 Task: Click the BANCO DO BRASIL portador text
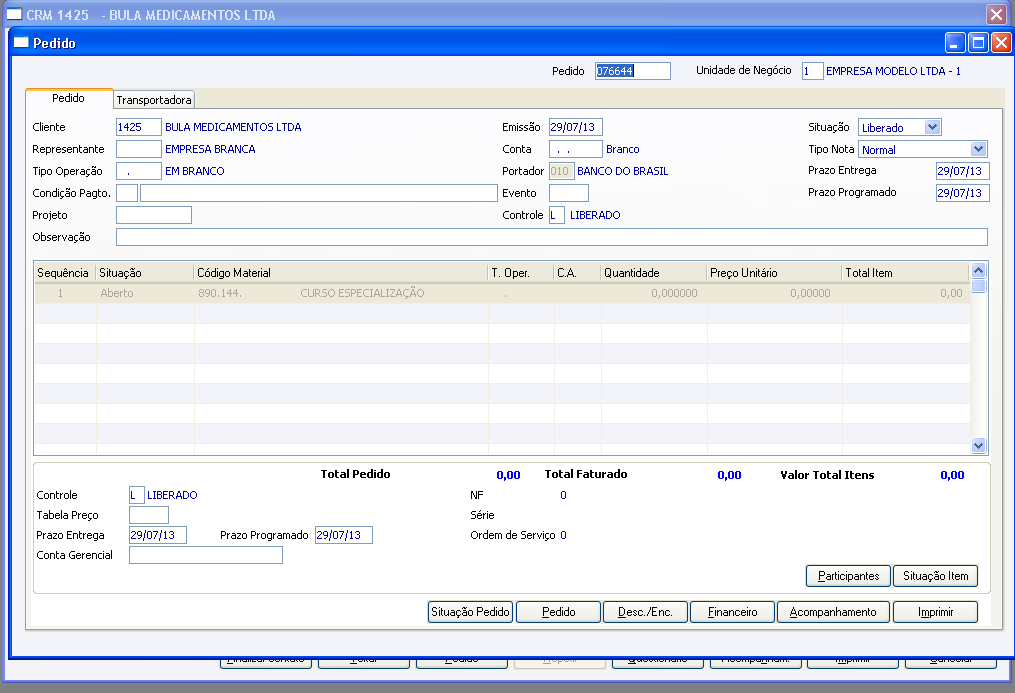coord(622,171)
